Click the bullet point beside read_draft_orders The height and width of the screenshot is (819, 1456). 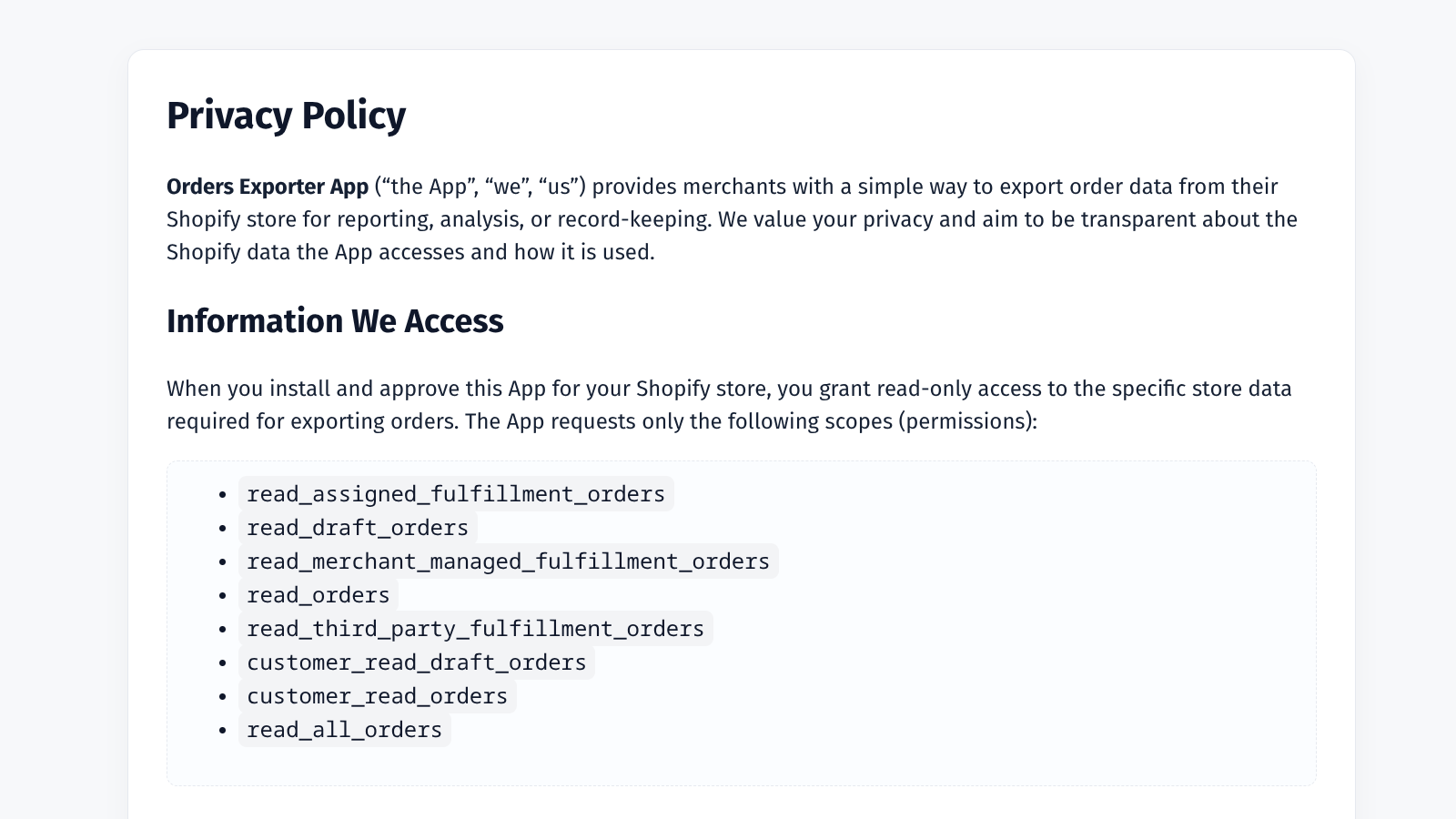tap(222, 529)
